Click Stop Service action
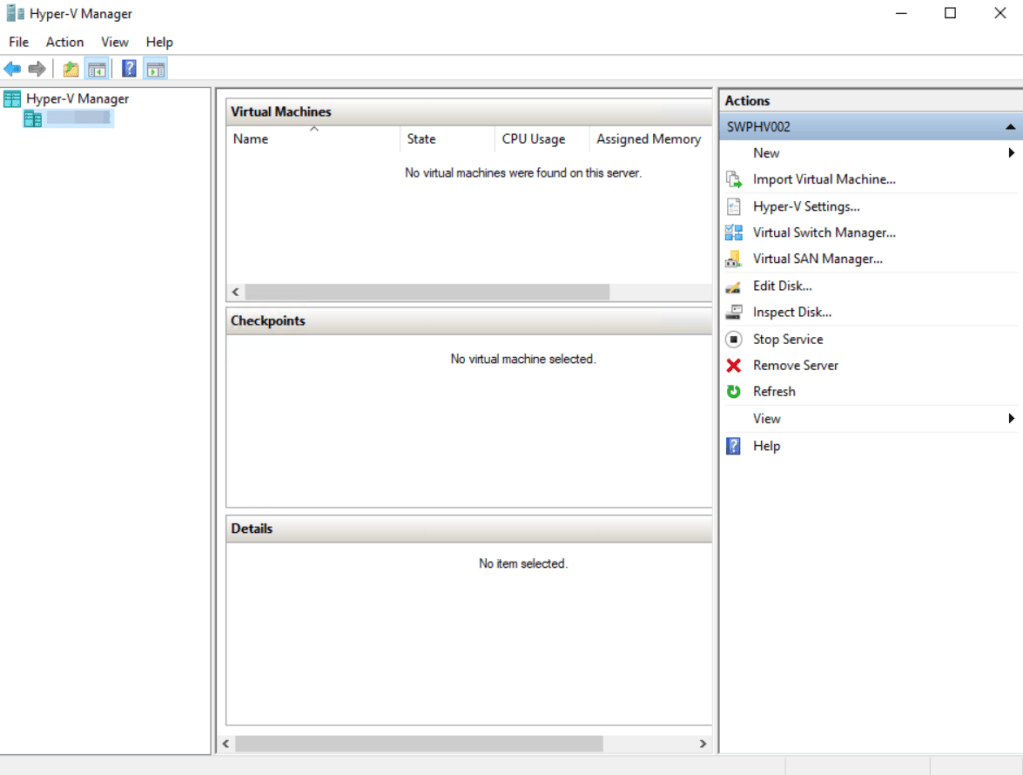 (787, 340)
